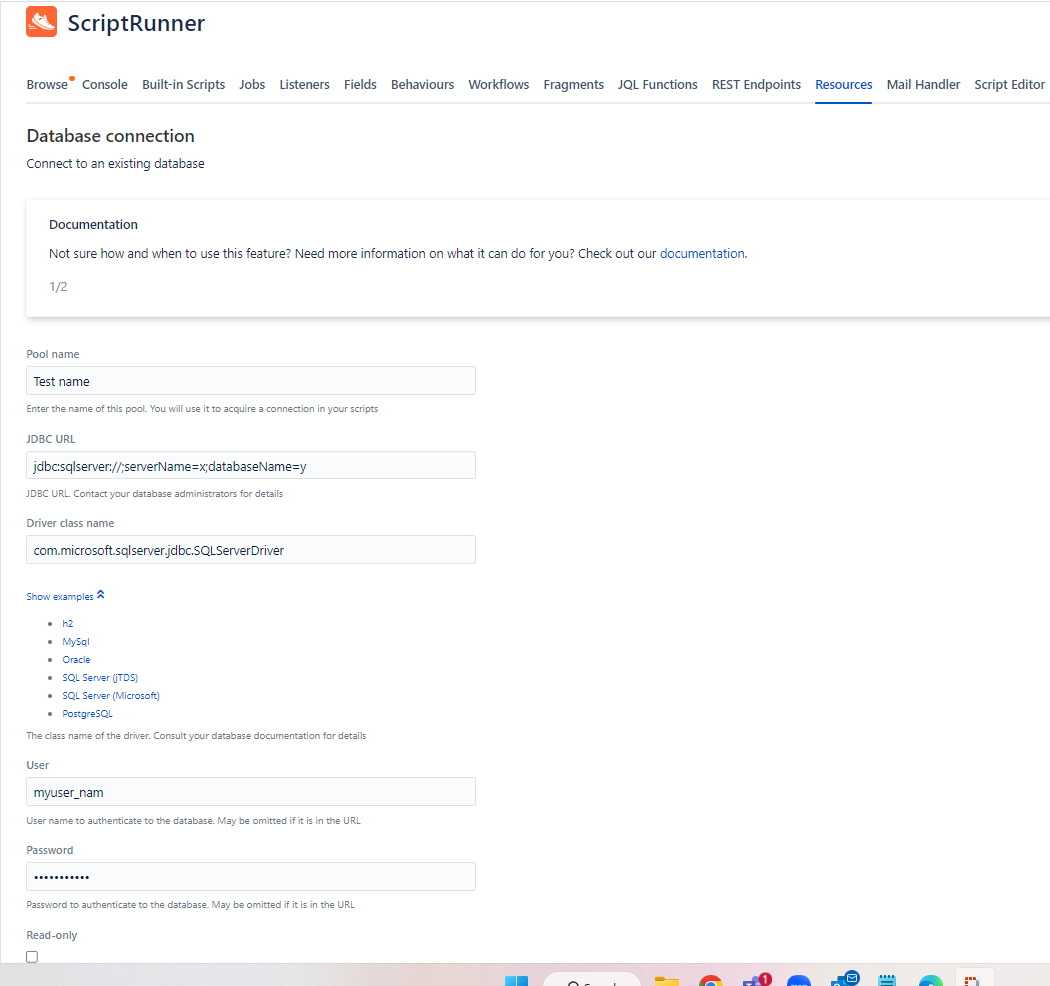Choose the MySql driver example

(x=76, y=641)
